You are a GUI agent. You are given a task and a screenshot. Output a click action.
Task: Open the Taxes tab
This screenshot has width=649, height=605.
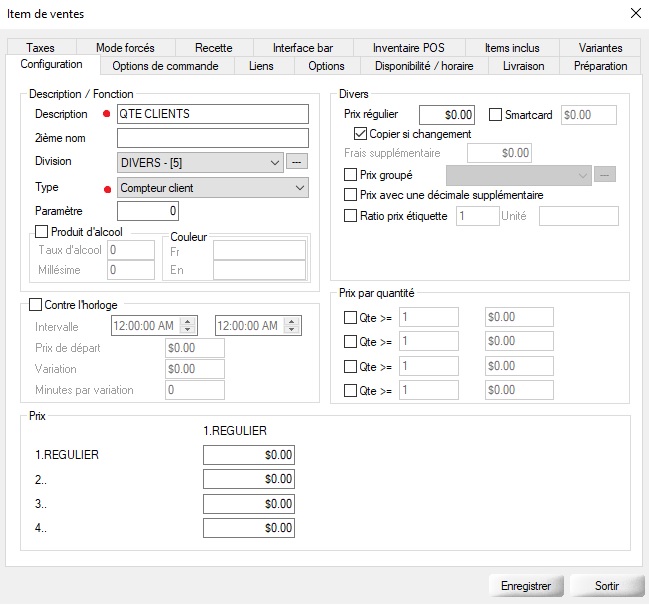pos(41,48)
